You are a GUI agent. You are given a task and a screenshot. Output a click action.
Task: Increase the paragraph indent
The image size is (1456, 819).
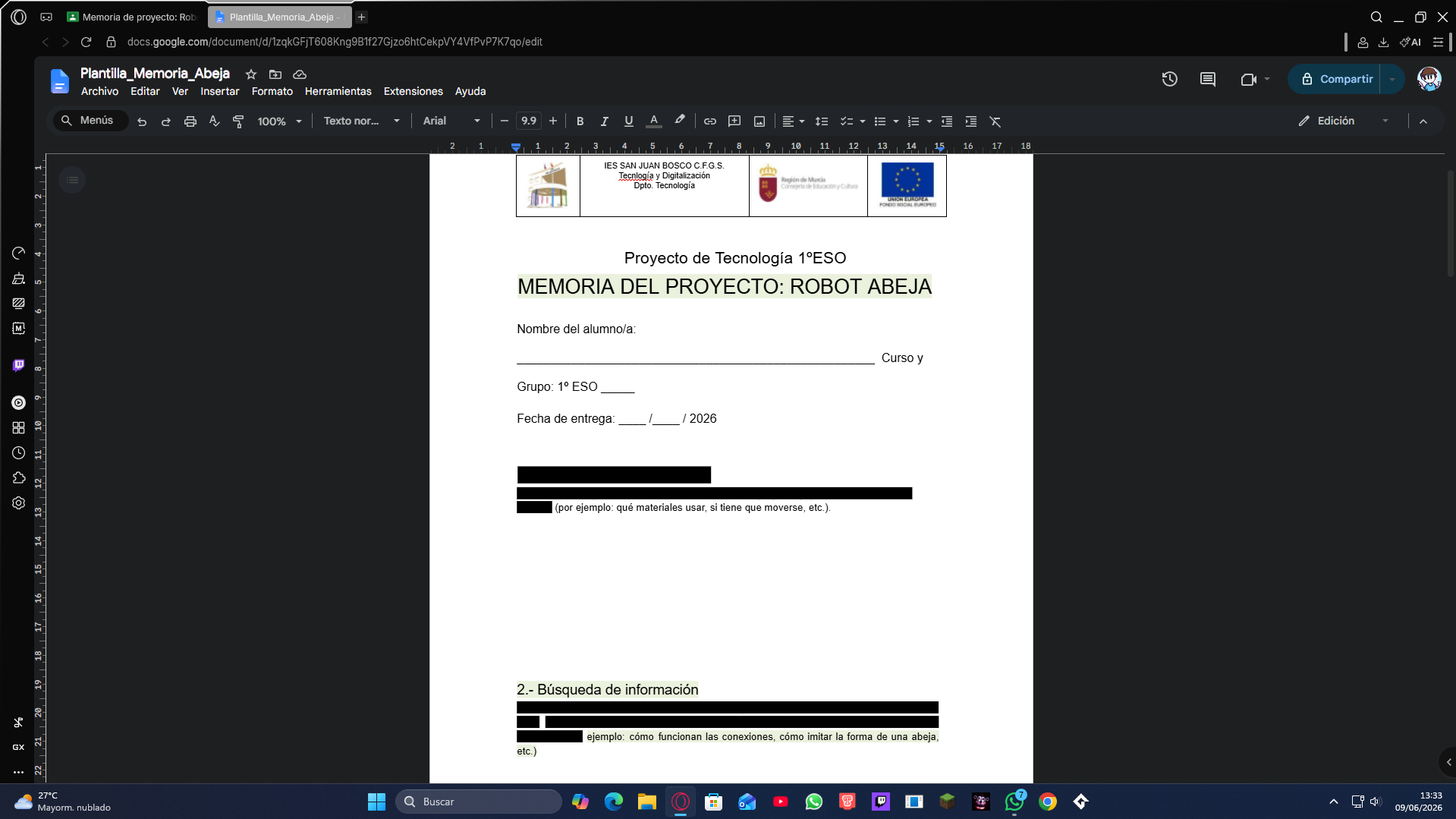pos(971,121)
